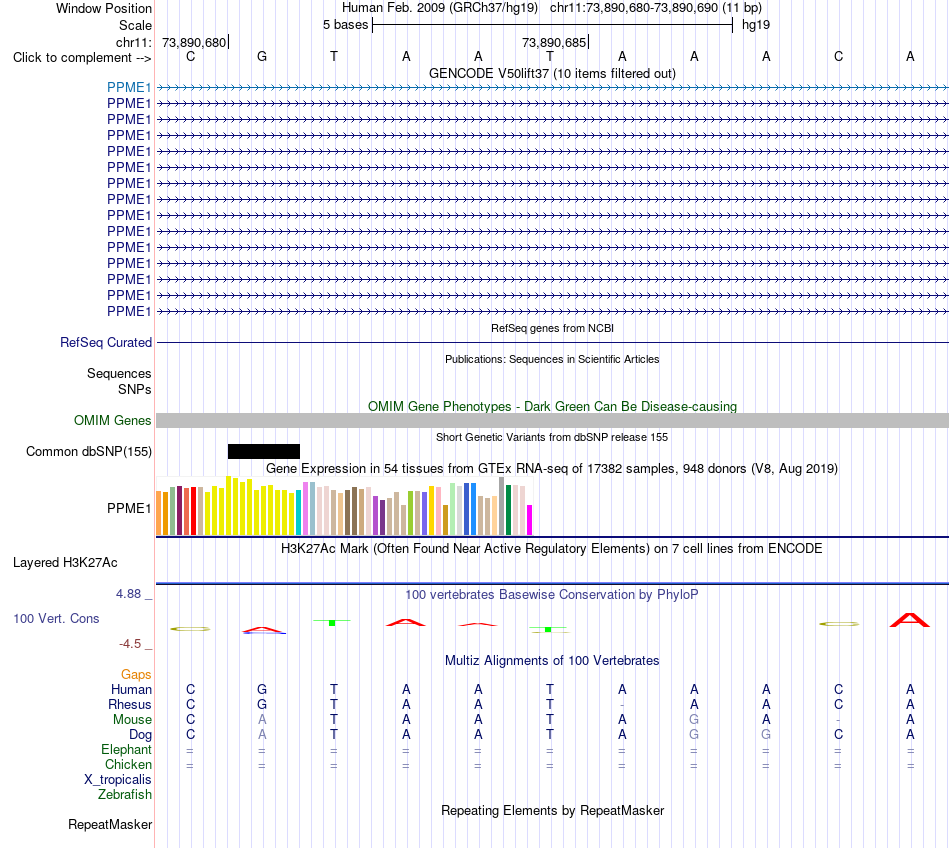Select the G base in the complement sequence row
950x848 pixels.
[262, 56]
